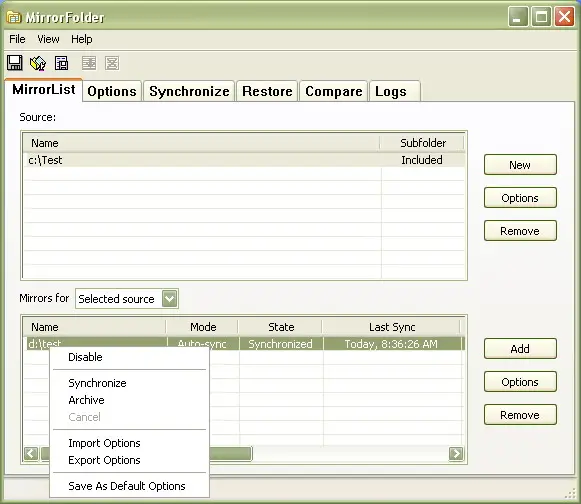
Task: Open the View menu
Action: (x=48, y=39)
